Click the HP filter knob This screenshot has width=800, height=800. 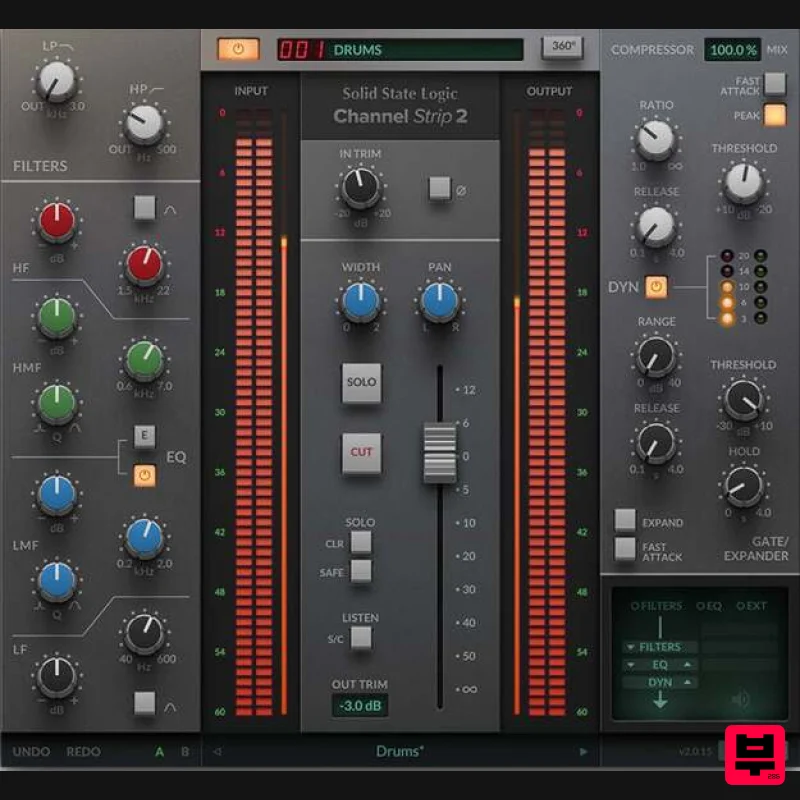click(x=144, y=124)
